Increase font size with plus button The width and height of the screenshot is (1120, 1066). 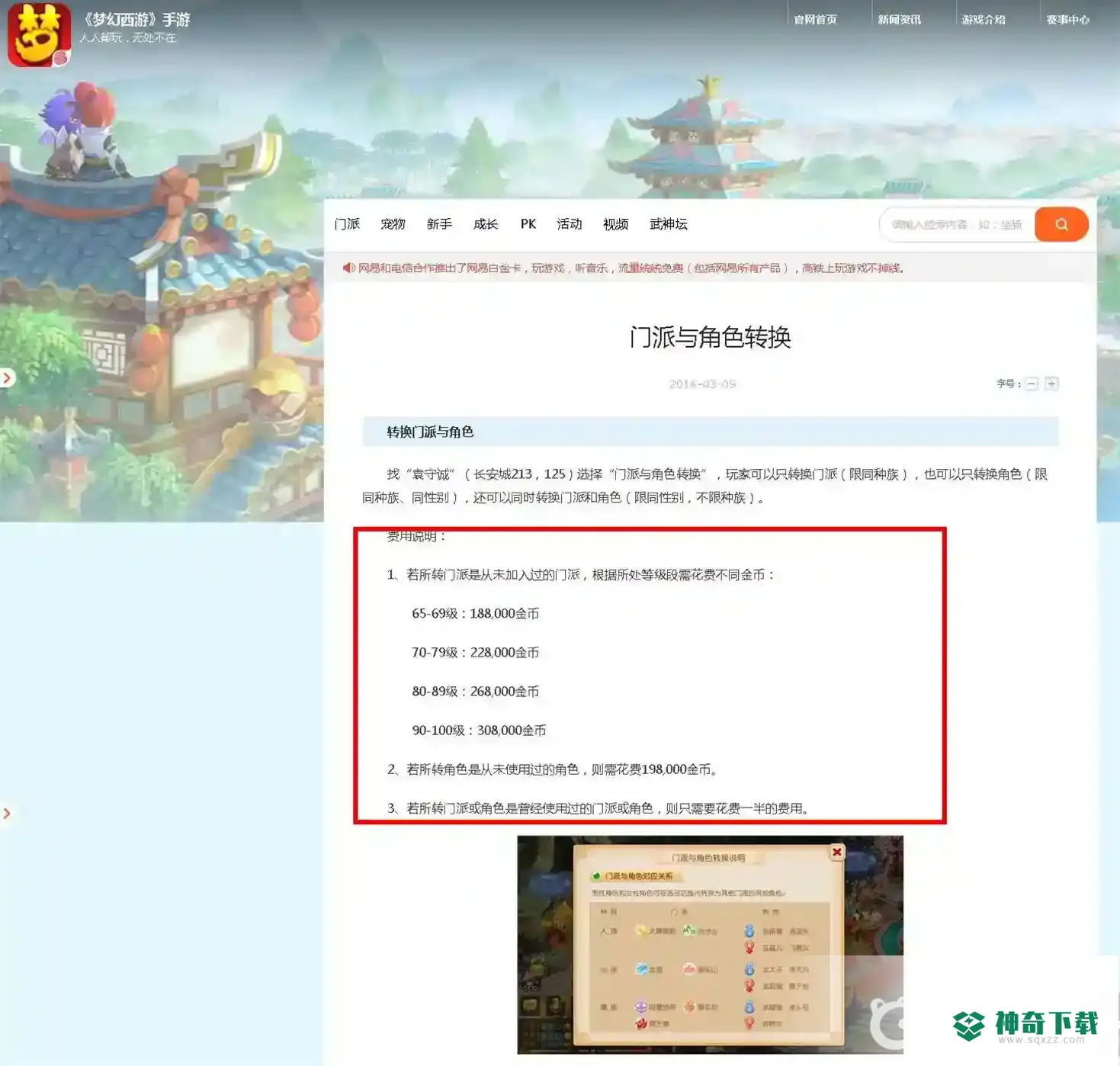tap(1051, 384)
